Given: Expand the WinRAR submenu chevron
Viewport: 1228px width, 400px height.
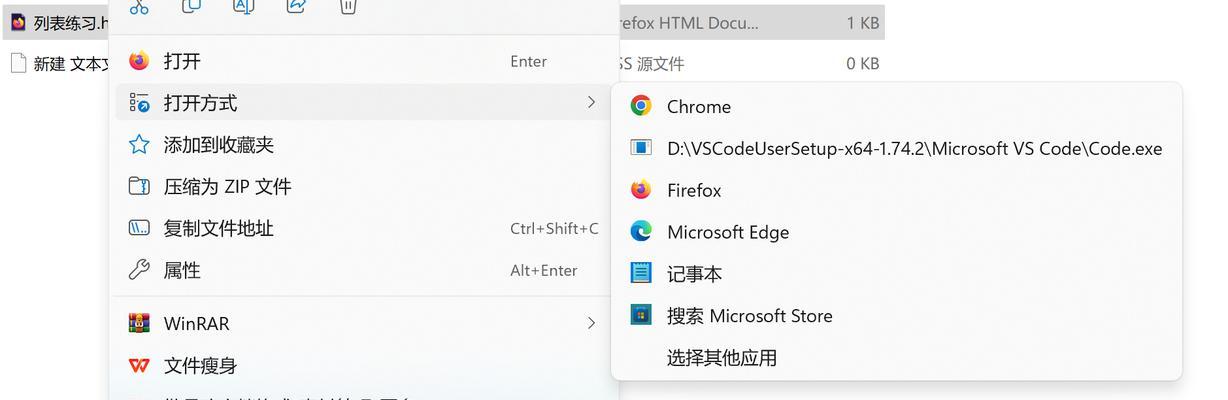Looking at the screenshot, I should (x=591, y=323).
